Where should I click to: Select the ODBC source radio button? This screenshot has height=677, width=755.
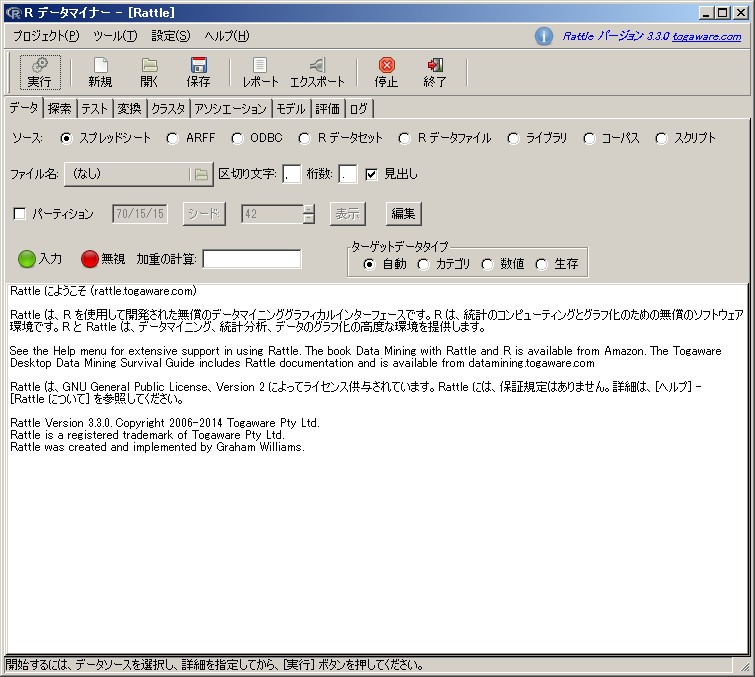click(x=237, y=139)
